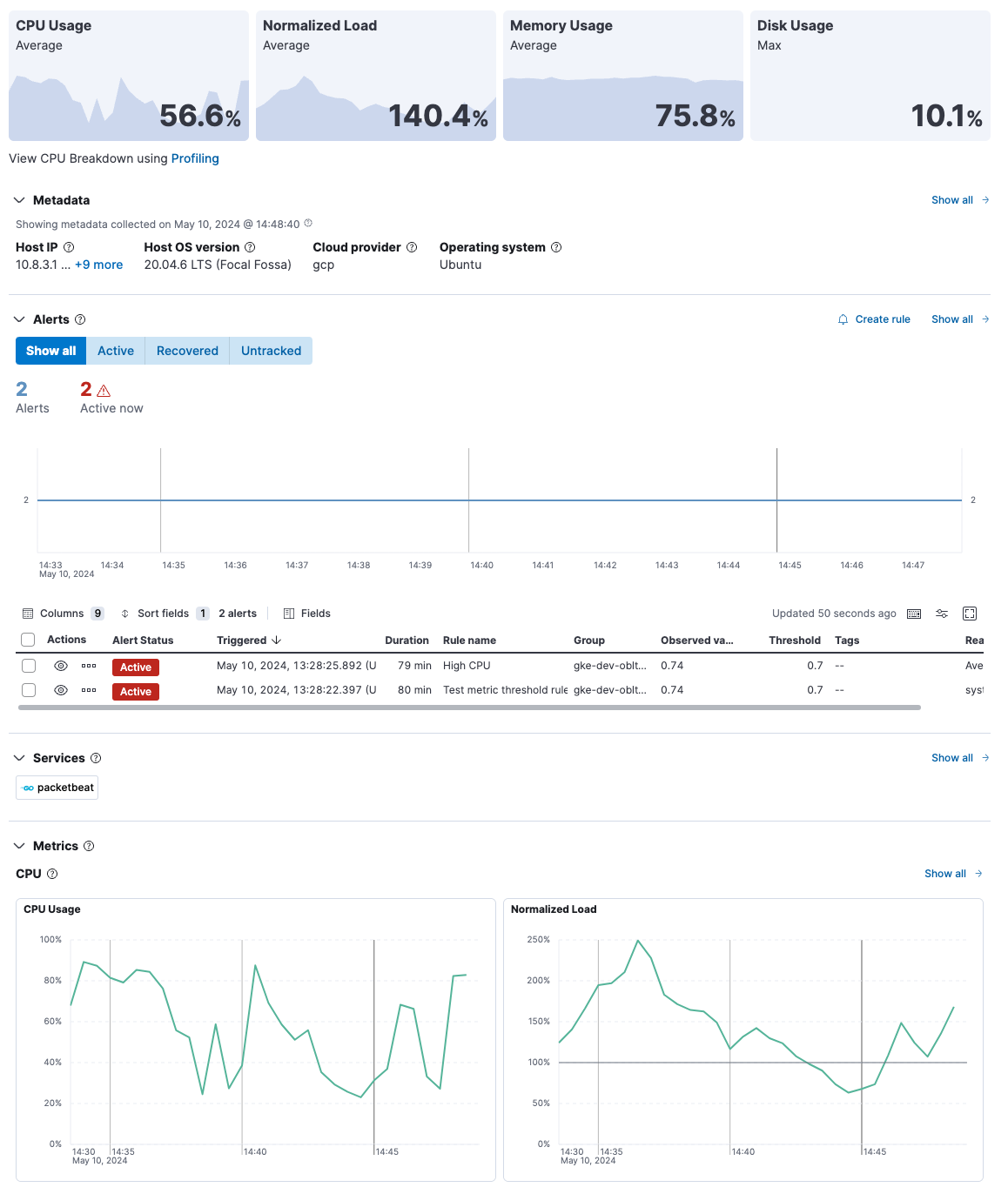1008x1194 pixels.
Task: Click the bell icon next to Create rule
Action: [x=842, y=319]
